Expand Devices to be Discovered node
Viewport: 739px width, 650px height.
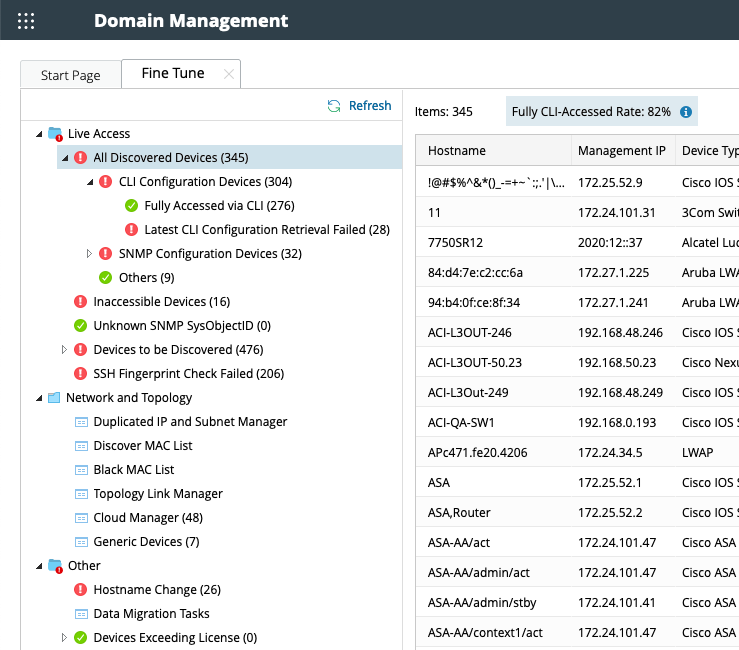coord(65,350)
